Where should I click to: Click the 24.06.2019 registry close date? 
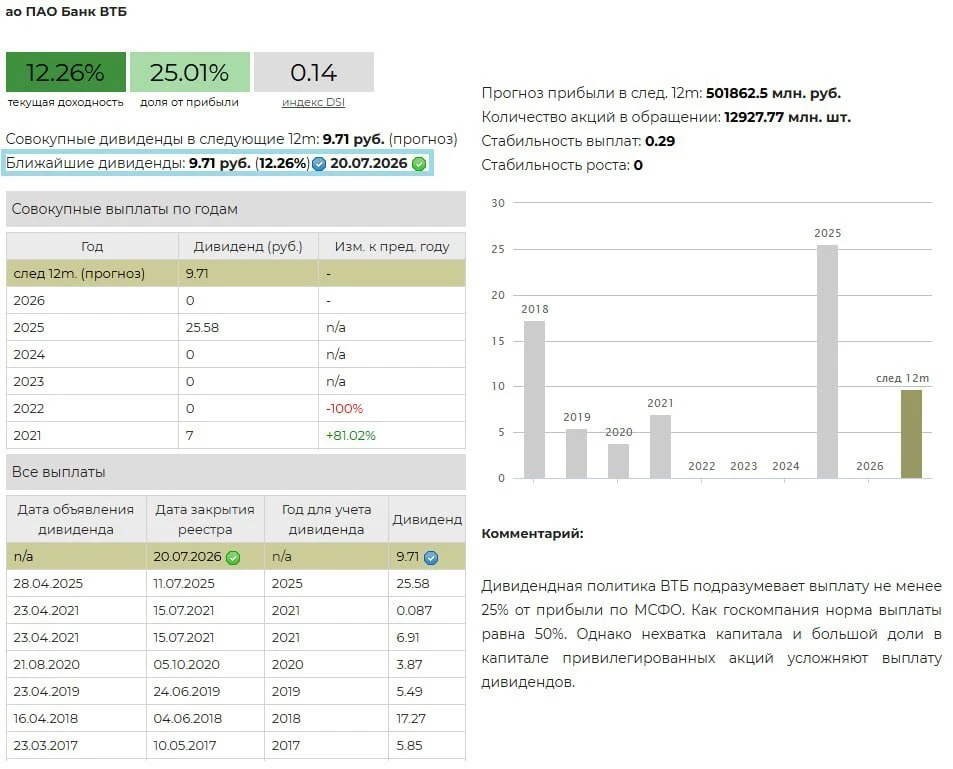[187, 692]
